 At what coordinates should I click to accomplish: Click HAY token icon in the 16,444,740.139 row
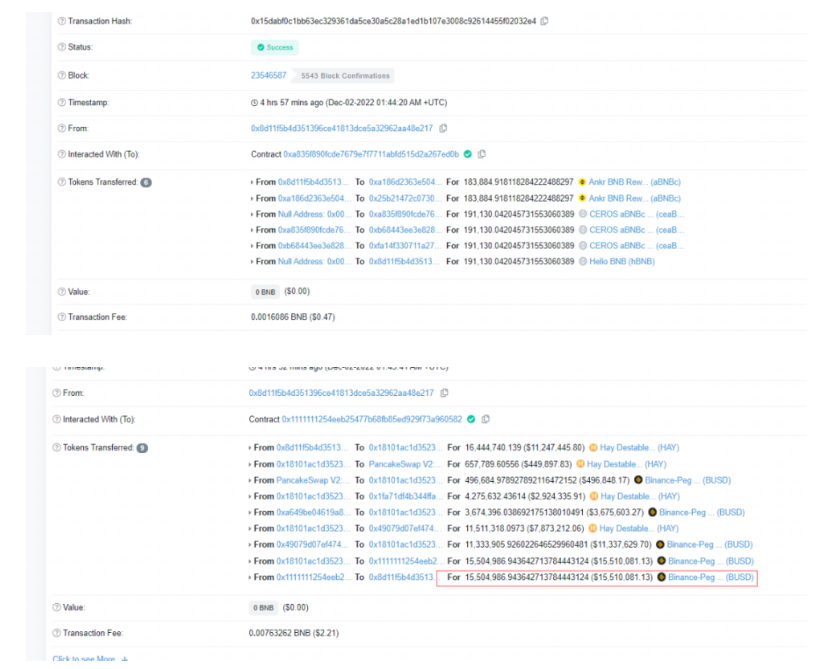[x=593, y=448]
